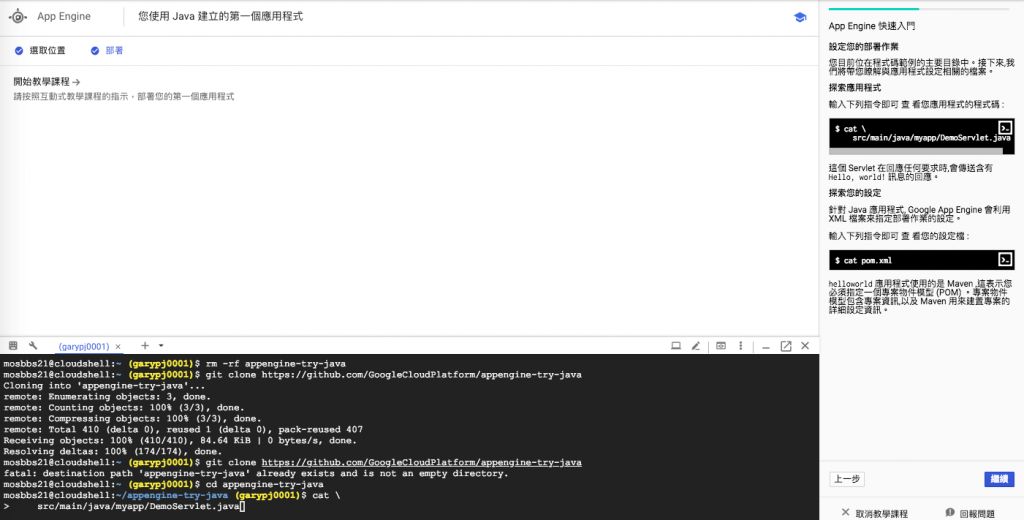Open Cloud Shell in a new window

coord(786,346)
